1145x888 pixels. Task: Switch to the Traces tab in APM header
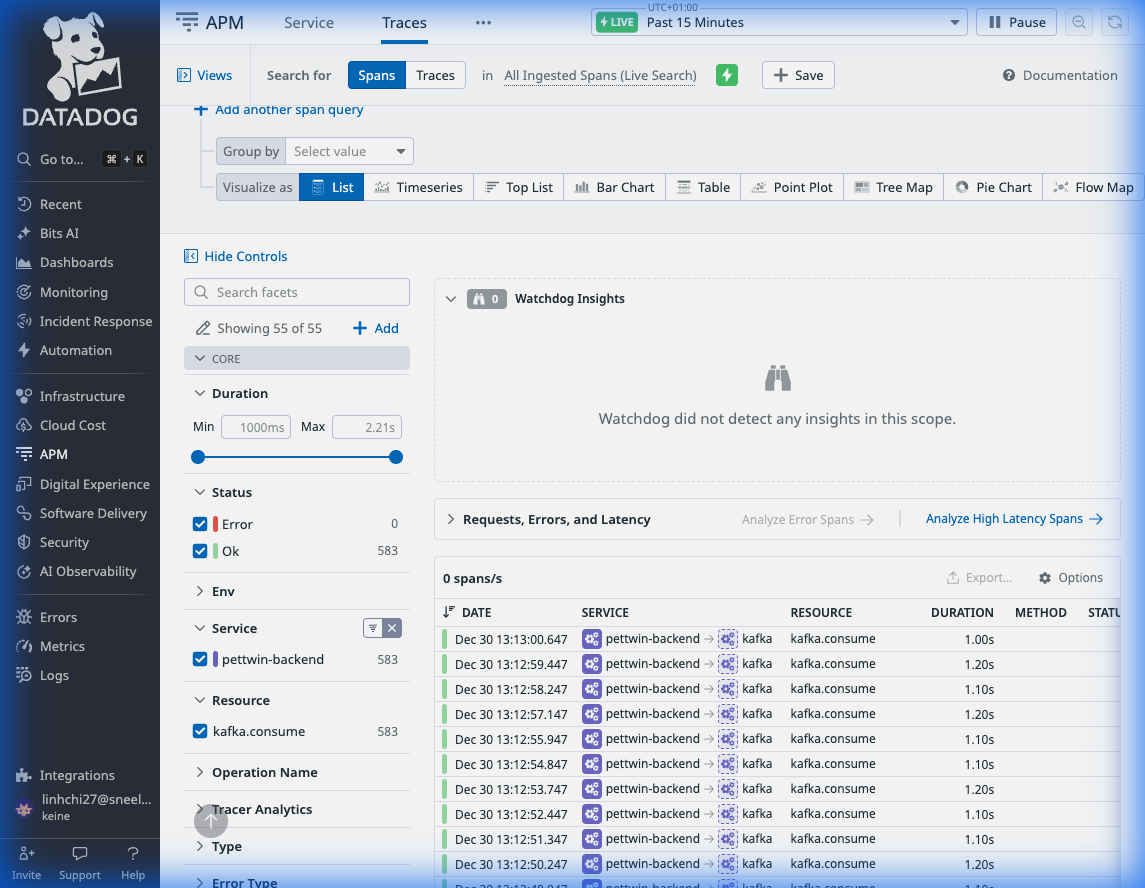point(404,23)
